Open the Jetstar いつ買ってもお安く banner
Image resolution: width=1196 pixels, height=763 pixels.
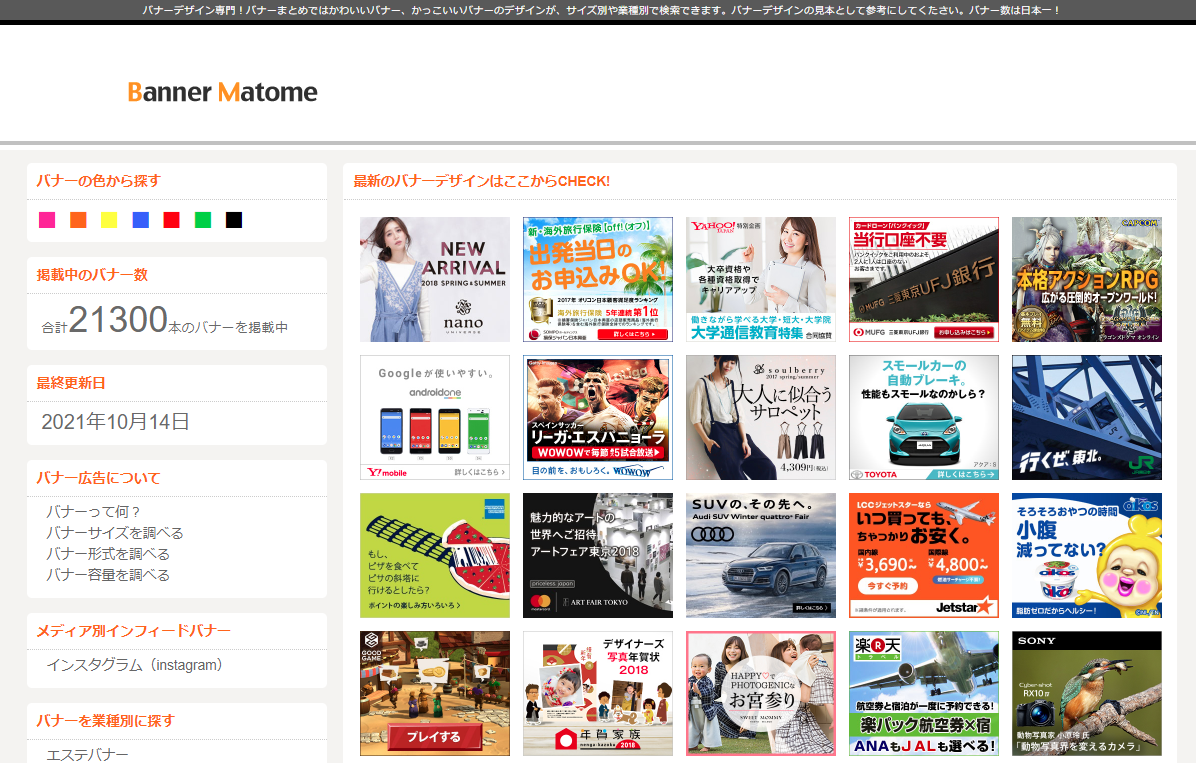(924, 555)
